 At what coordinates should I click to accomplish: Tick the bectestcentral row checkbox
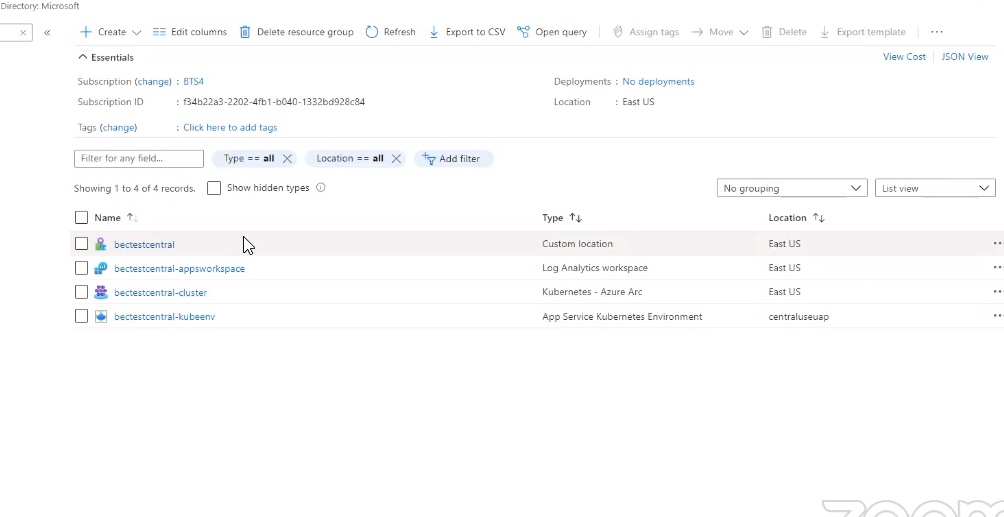[x=81, y=243]
